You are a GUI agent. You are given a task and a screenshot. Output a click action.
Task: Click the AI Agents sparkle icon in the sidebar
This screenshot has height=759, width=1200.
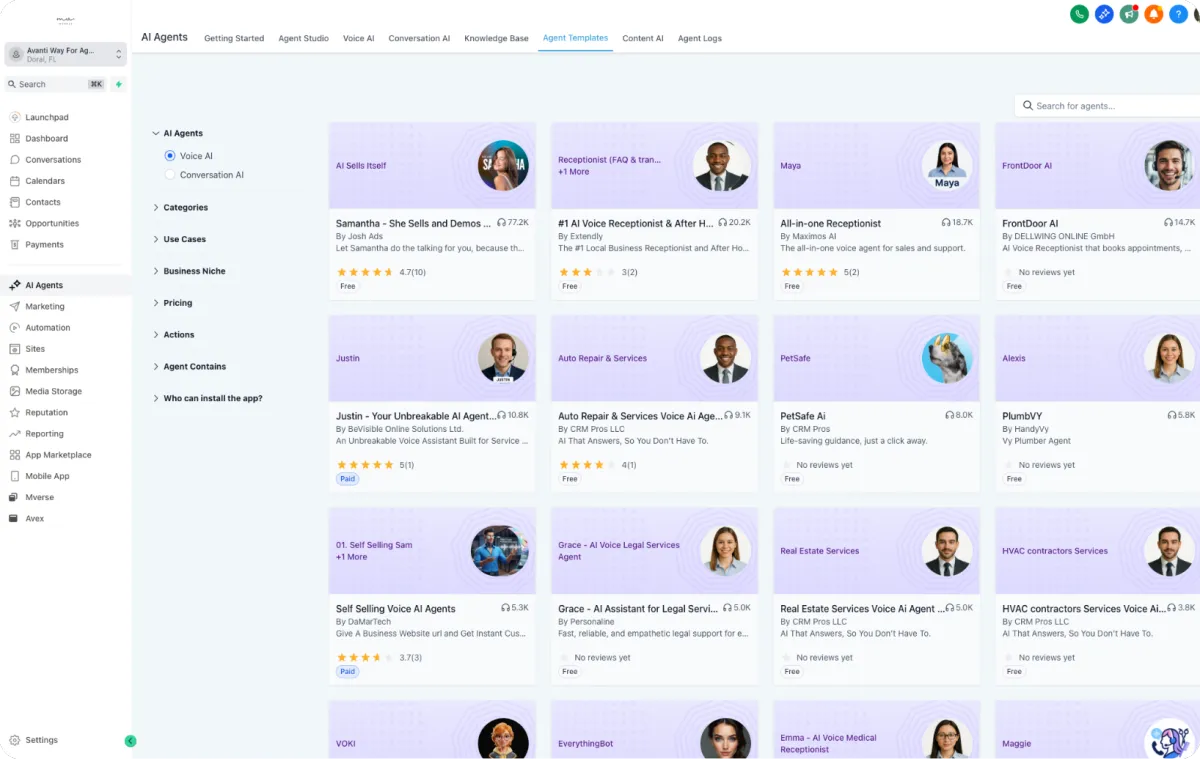[15, 285]
